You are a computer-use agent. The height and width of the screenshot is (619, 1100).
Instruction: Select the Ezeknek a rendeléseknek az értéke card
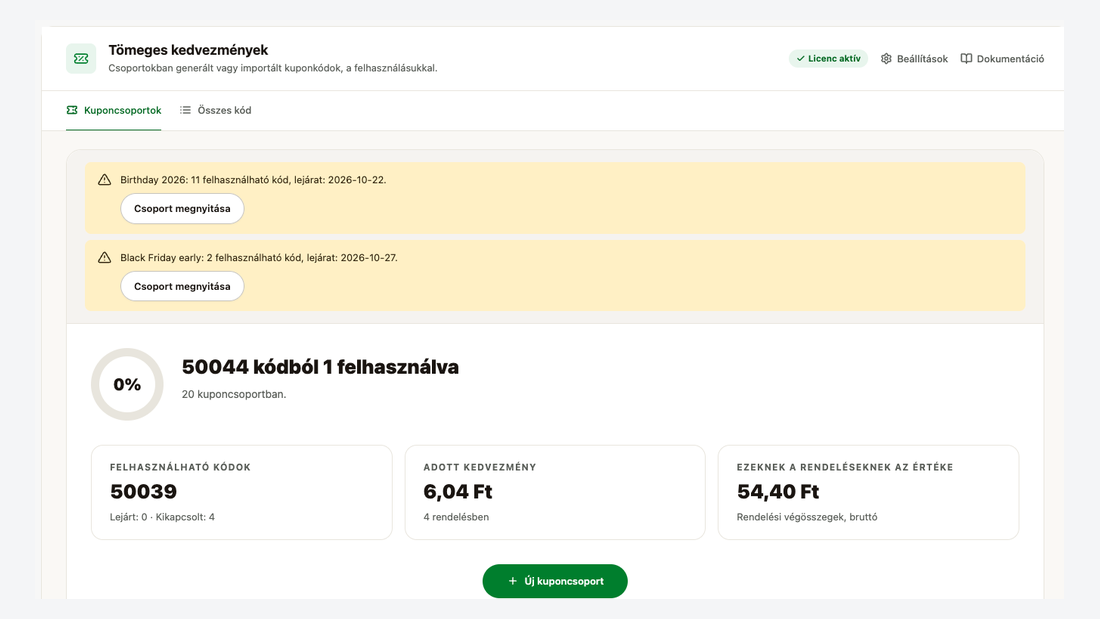[868, 492]
